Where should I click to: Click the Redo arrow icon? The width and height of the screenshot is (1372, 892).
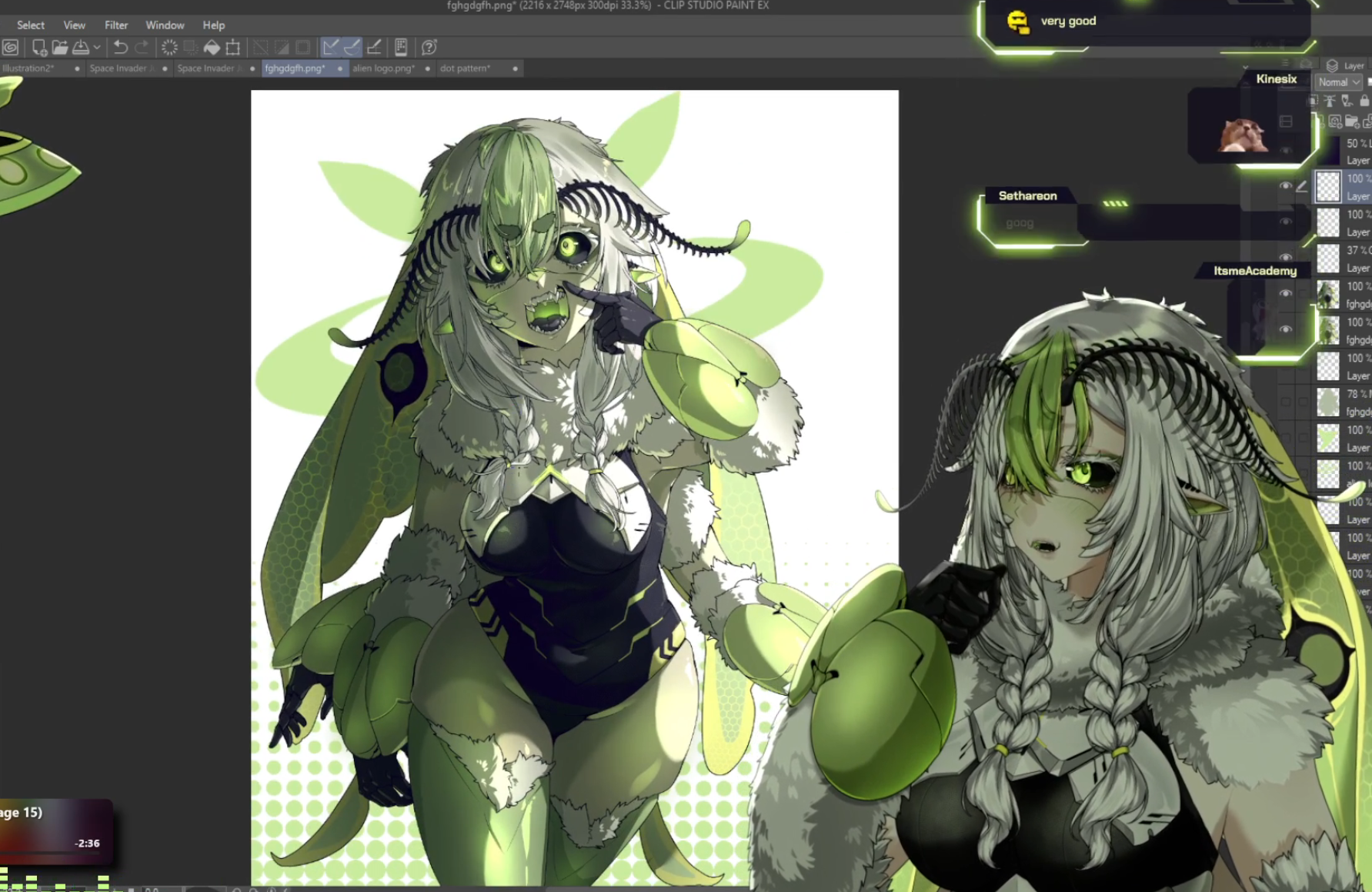tap(142, 48)
